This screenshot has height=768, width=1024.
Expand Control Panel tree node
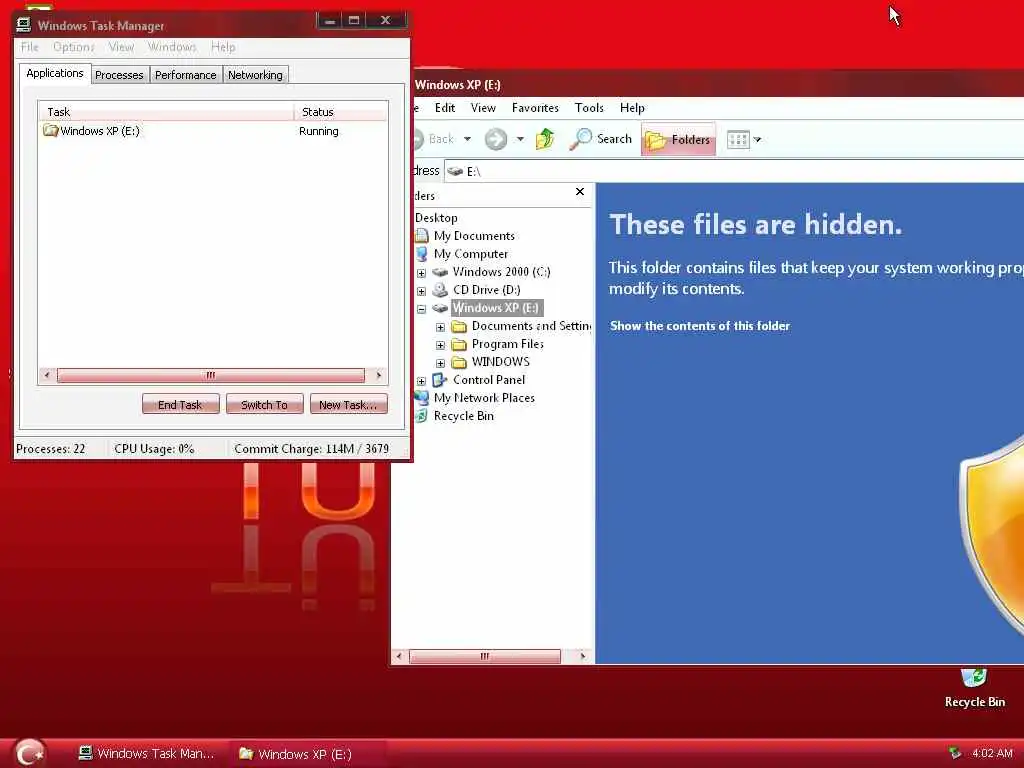[x=421, y=381]
